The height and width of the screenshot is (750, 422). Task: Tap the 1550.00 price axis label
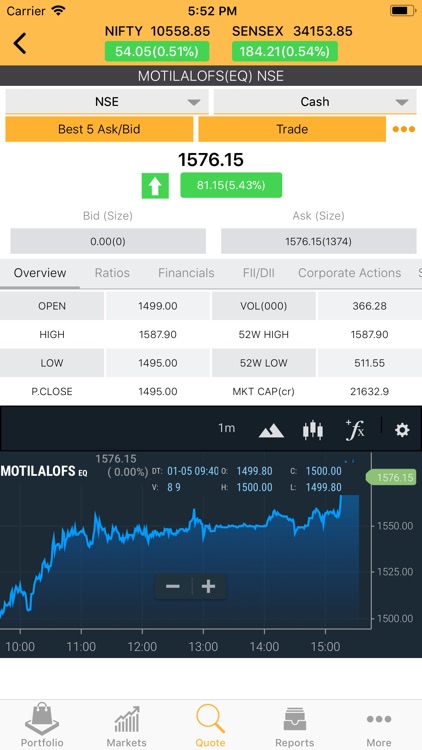[395, 526]
